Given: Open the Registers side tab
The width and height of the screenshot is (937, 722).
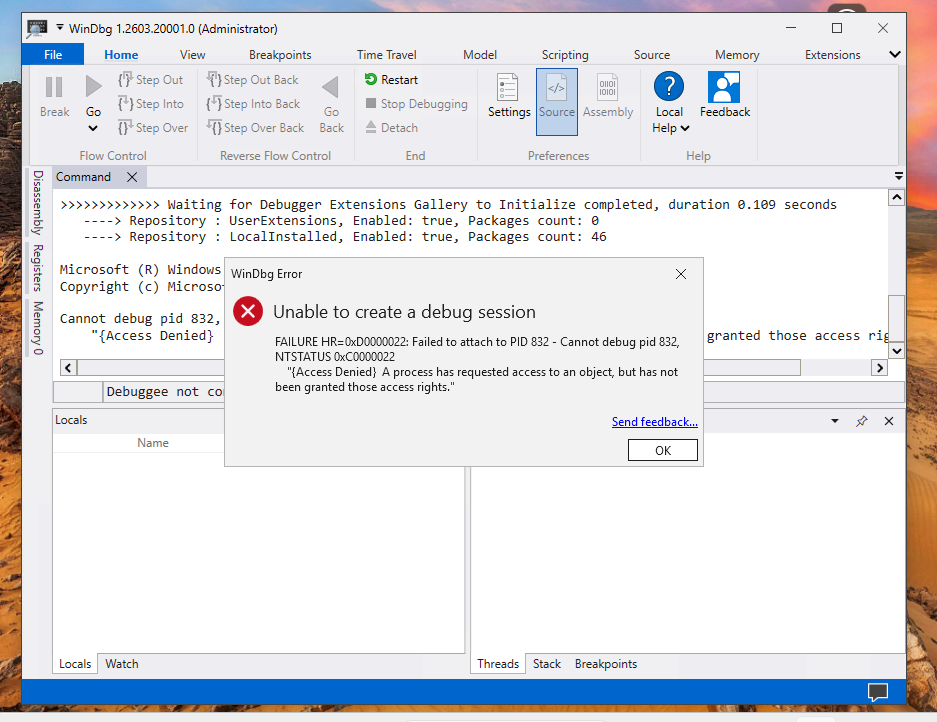Looking at the screenshot, I should [x=38, y=267].
